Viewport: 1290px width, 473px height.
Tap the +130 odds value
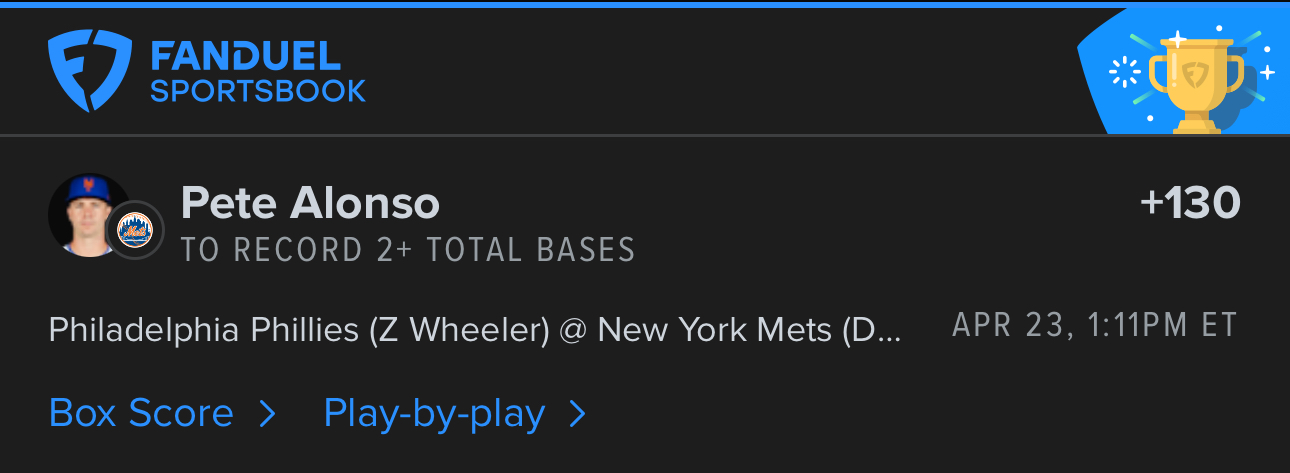point(1190,203)
